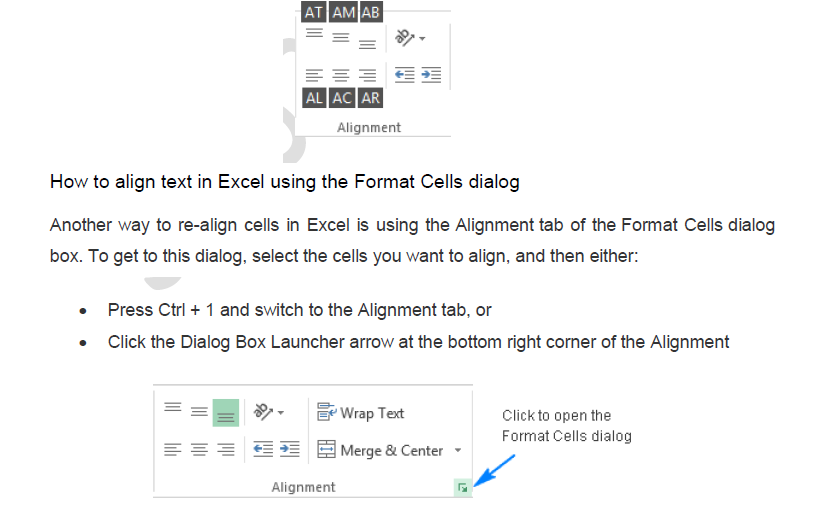Click the "How to align text in Excel" heading

[x=285, y=182]
